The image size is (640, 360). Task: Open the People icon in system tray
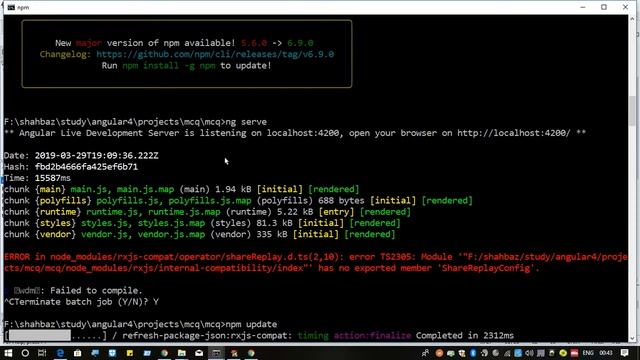tap(425, 353)
